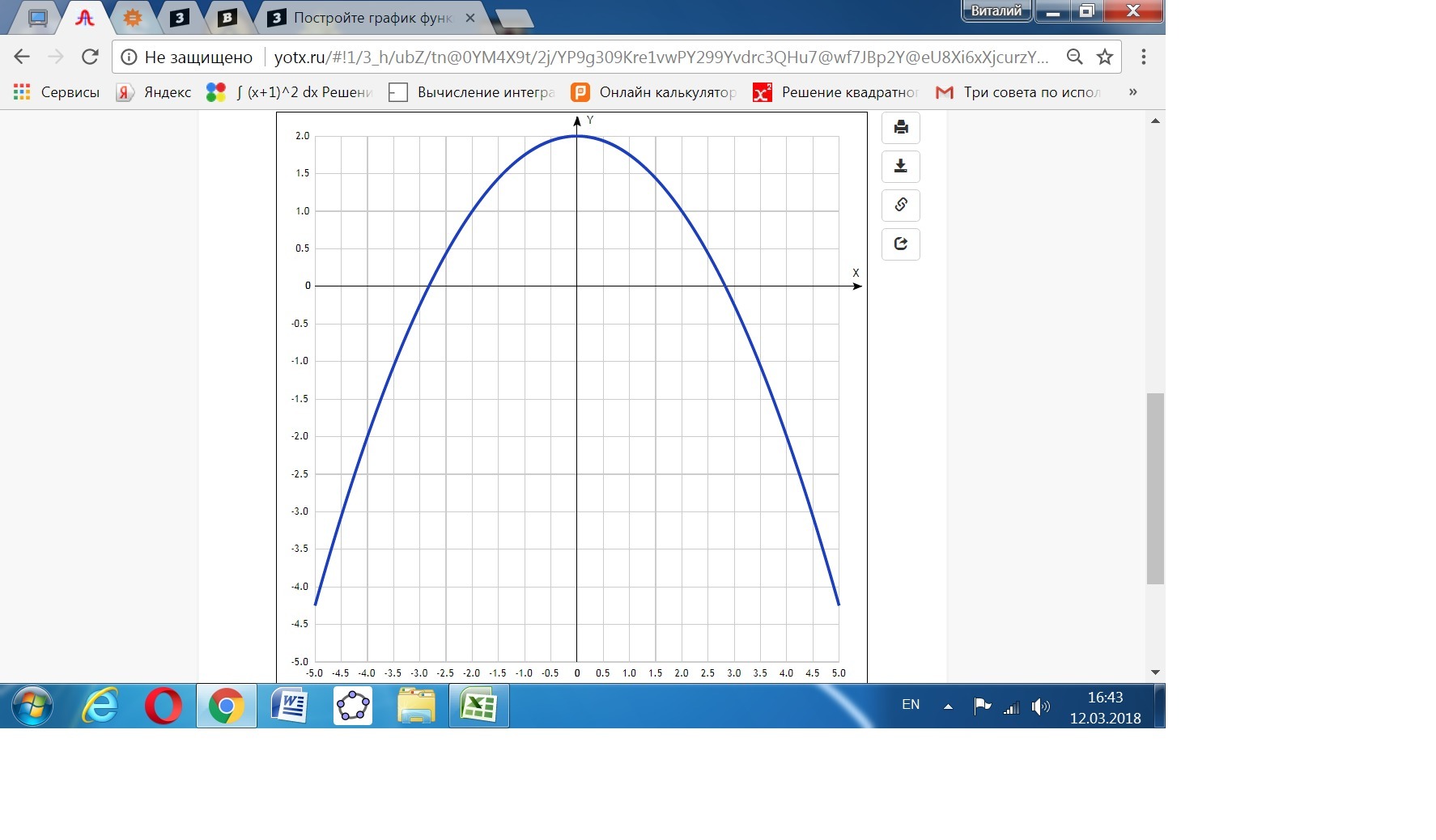This screenshot has width=1436, height=840.
Task: Open Сервисы apps shortcut
Action: [57, 92]
